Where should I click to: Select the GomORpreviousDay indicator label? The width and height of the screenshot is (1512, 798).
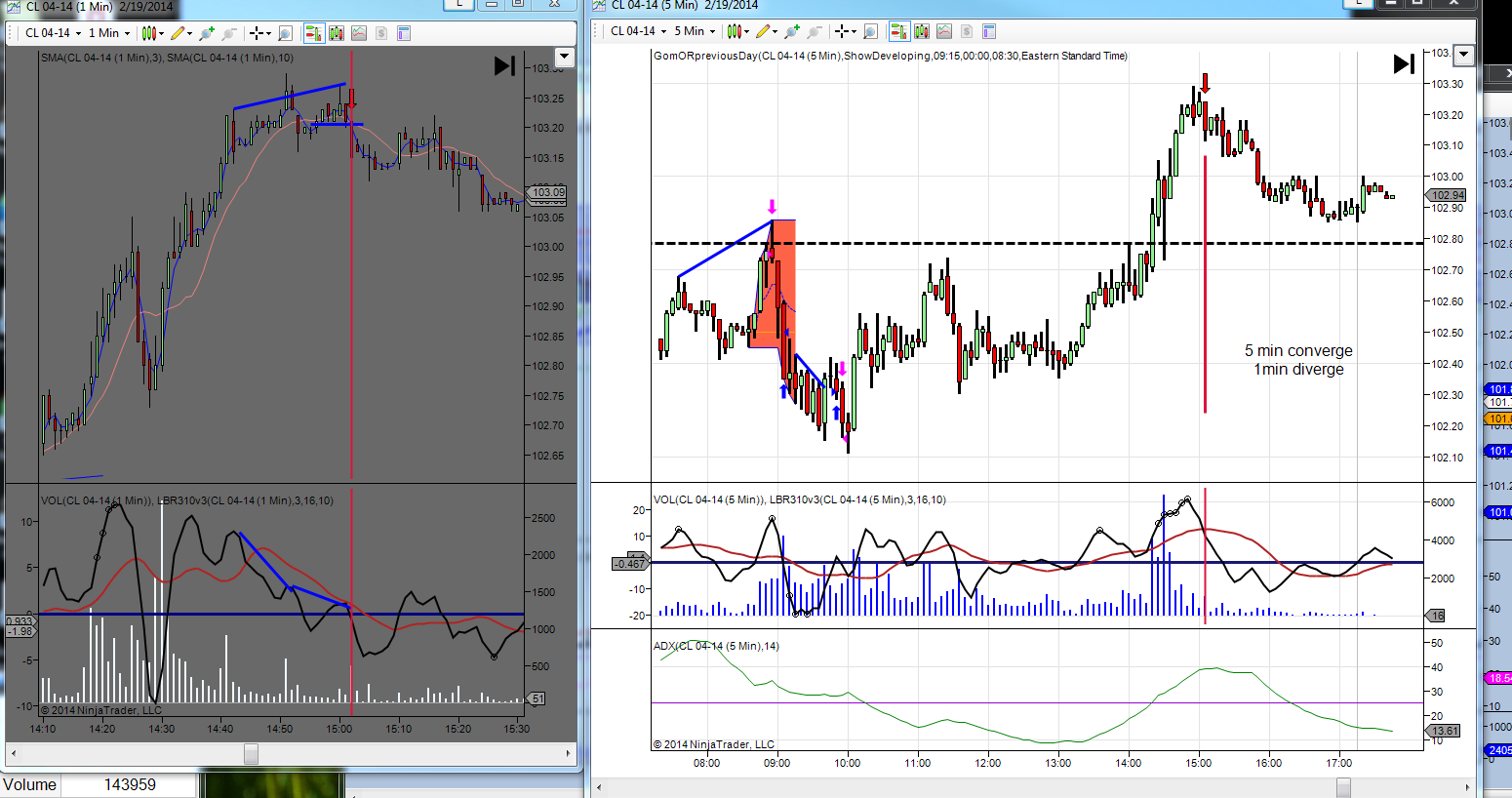pyautogui.click(x=890, y=56)
